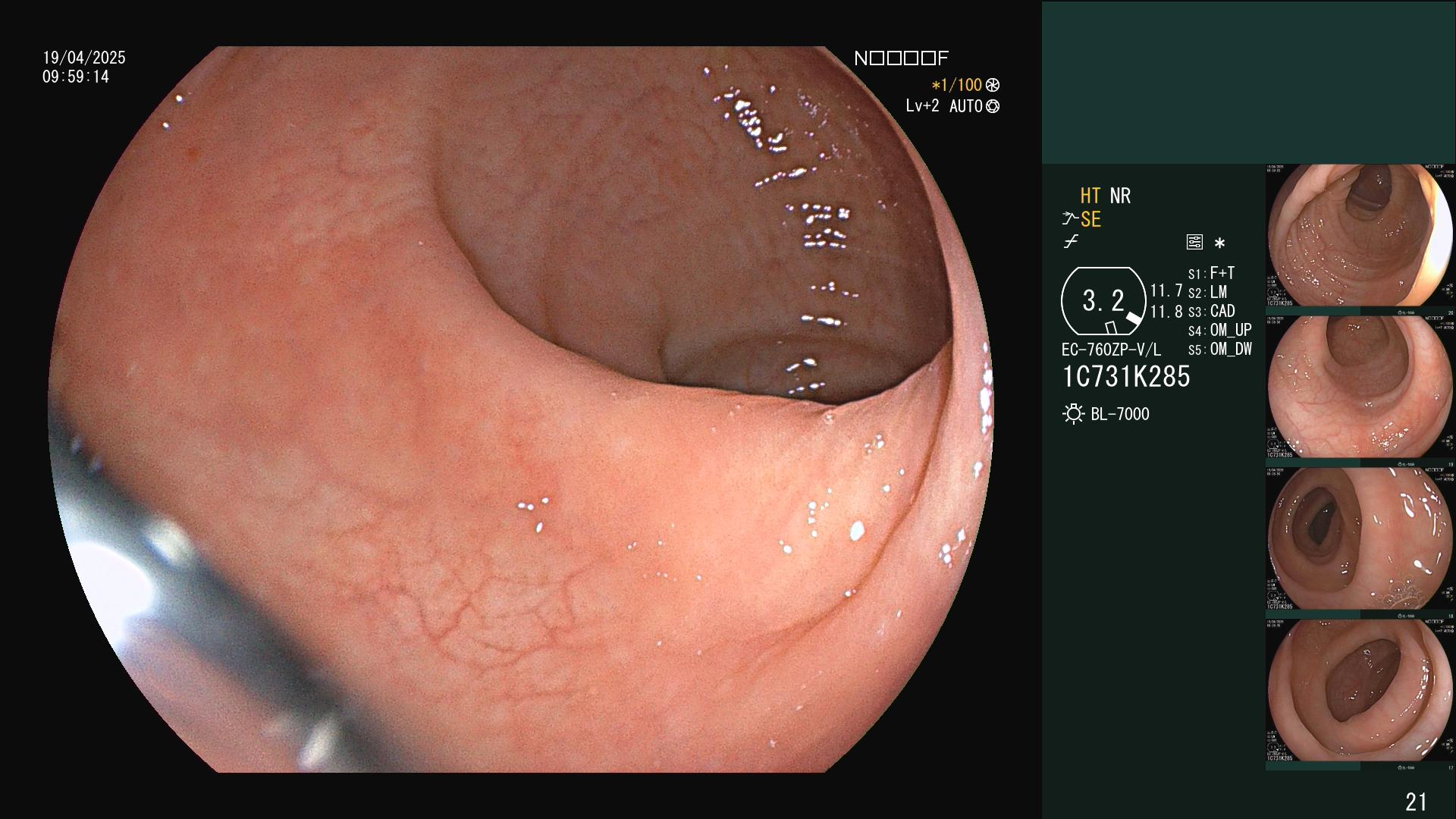Click the S1: F+T switch assignment
This screenshot has height=819, width=1456.
[x=1211, y=273]
